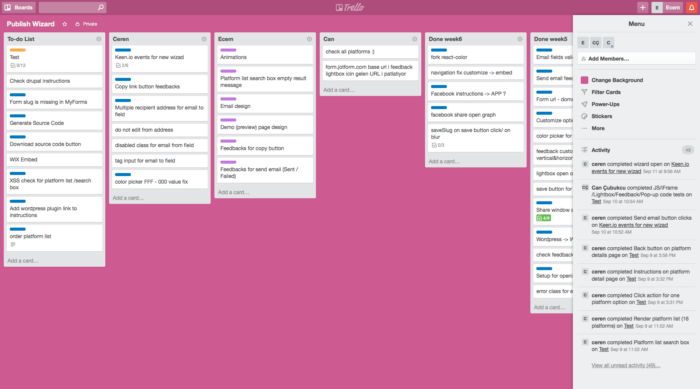This screenshot has height=389, width=700.
Task: Open Generate Source Code card
Action: click(54, 120)
